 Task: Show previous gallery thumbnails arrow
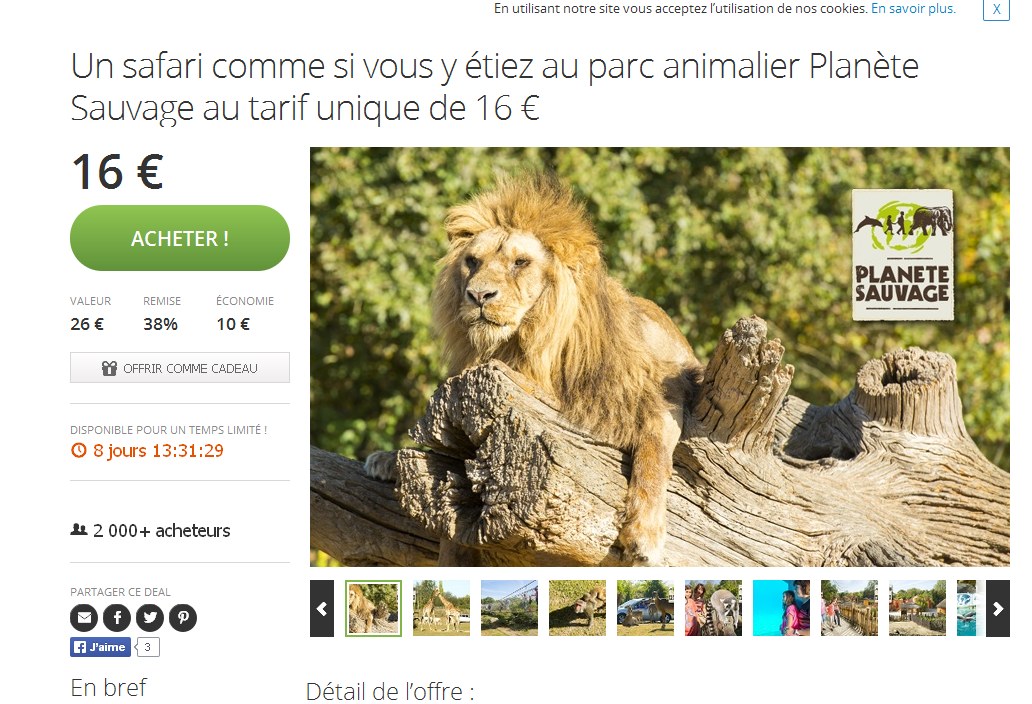click(x=322, y=609)
